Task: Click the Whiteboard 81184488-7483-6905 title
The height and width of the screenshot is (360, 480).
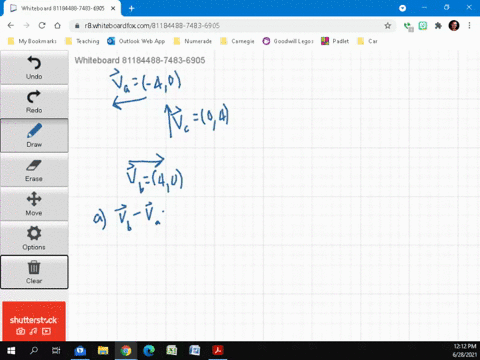Action: 140,60
